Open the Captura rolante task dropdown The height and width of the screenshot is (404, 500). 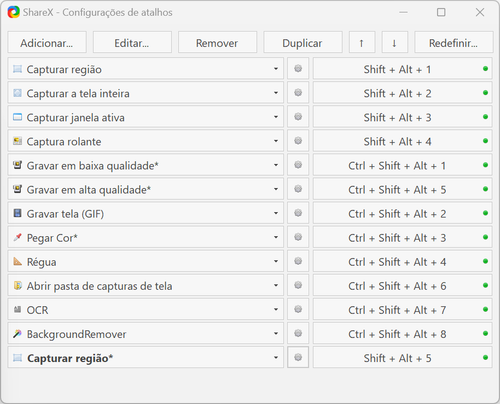276,141
